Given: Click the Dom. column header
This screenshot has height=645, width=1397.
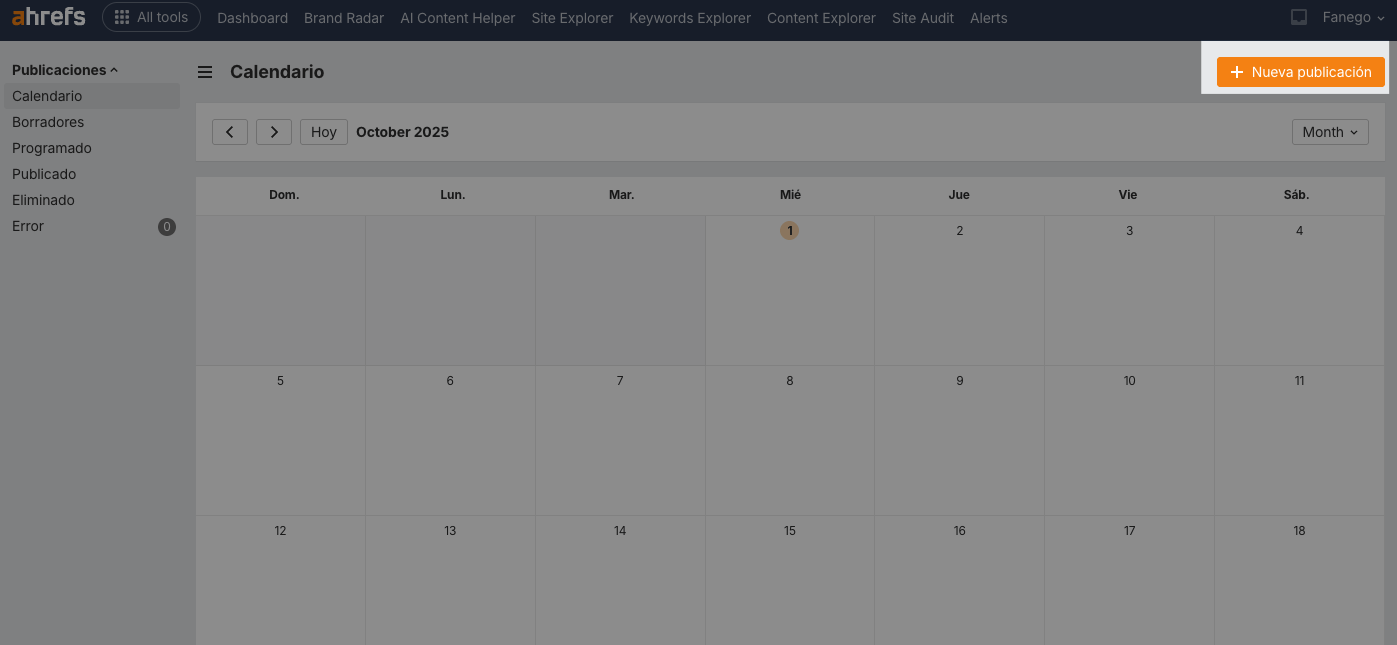Looking at the screenshot, I should [284, 195].
